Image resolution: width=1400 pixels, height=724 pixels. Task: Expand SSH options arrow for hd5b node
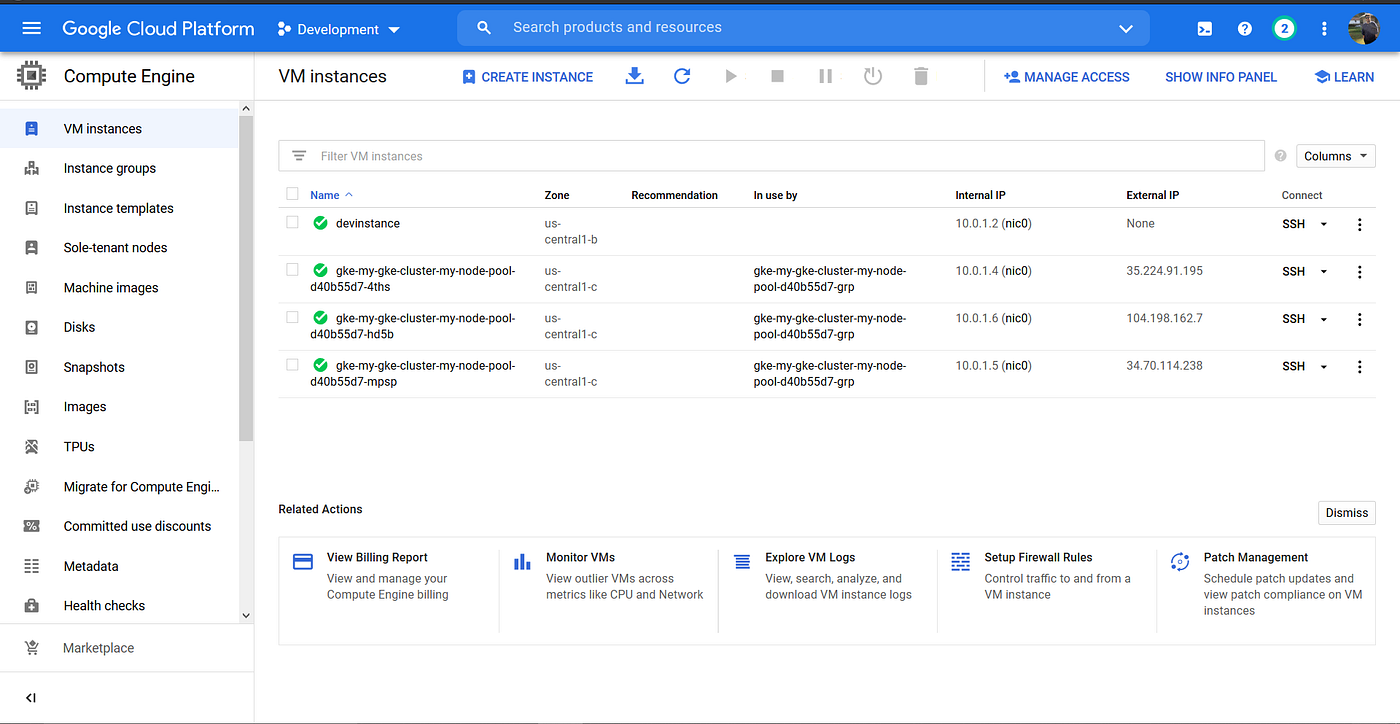click(1324, 319)
